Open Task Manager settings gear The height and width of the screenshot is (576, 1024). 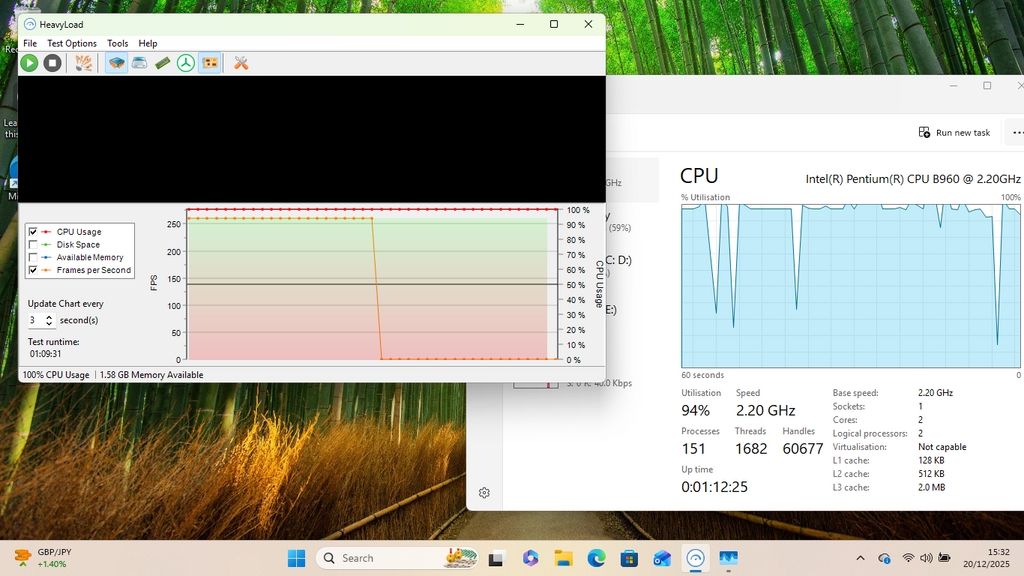[x=484, y=492]
